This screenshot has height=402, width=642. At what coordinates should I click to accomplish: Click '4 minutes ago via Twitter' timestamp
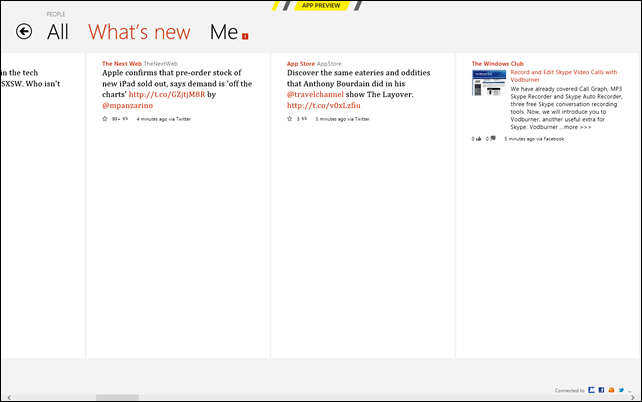point(164,119)
